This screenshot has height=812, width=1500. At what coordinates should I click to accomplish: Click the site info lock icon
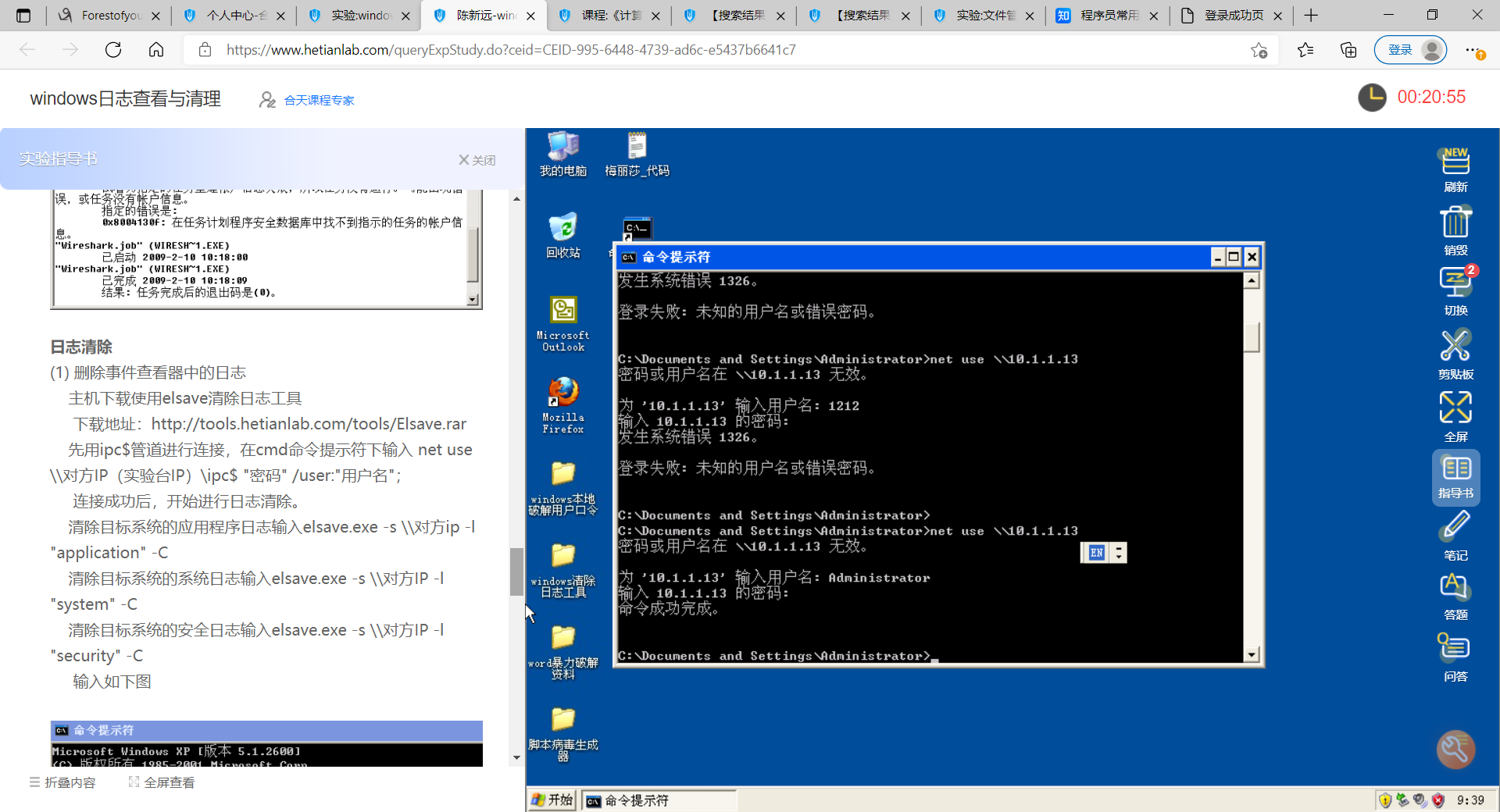[205, 50]
